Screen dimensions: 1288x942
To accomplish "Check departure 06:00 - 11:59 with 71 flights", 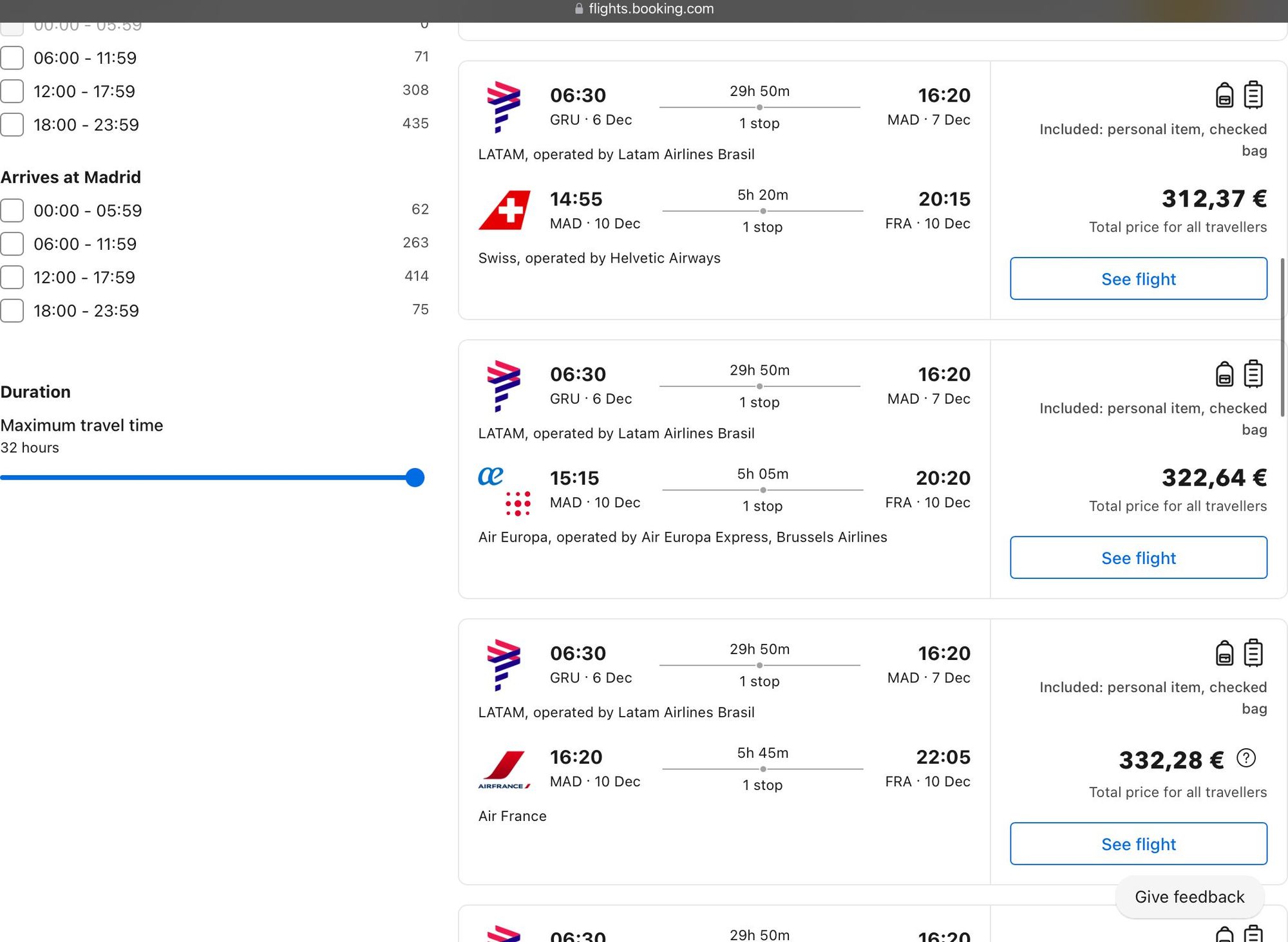I will click(x=12, y=58).
